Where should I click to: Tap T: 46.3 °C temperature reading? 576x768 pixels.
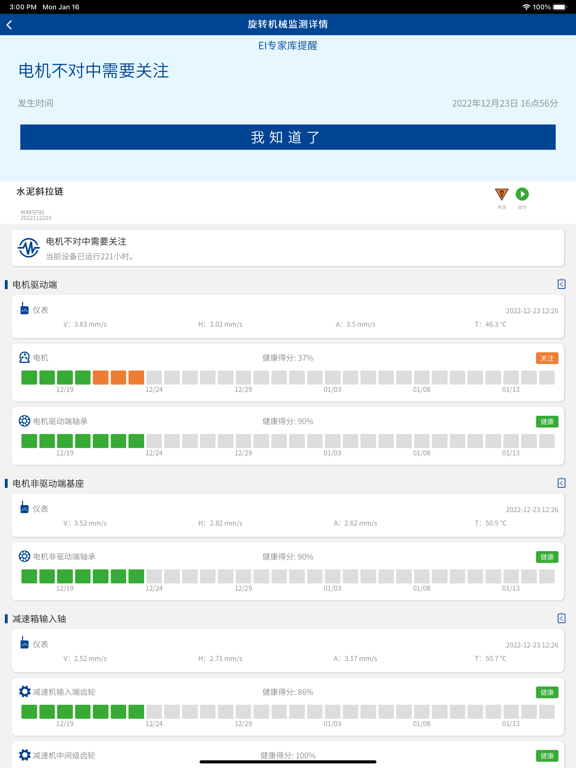coord(490,324)
